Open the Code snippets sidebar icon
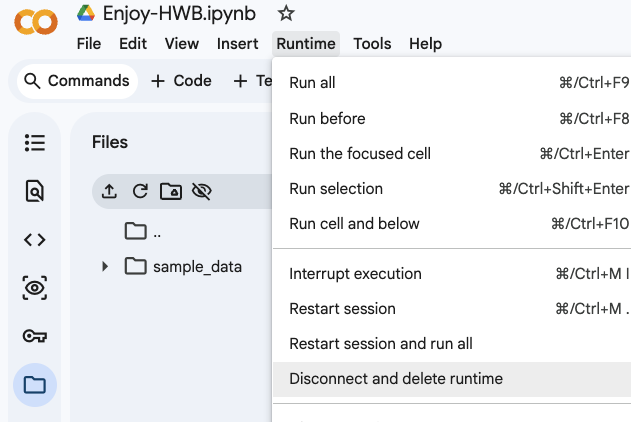631x422 pixels. 35,240
